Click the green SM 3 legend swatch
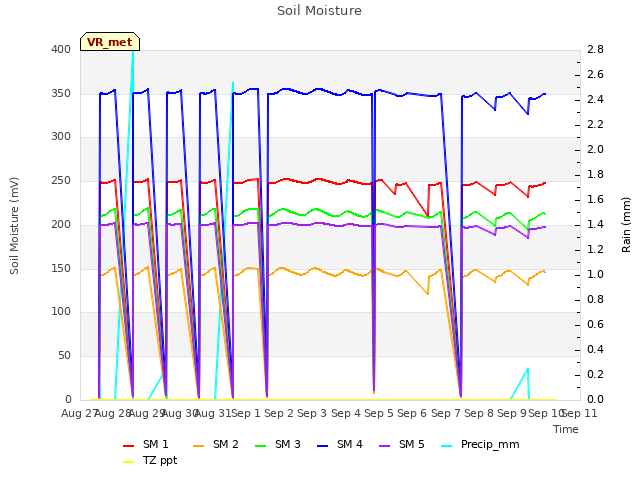This screenshot has height=480, width=640. point(260,446)
